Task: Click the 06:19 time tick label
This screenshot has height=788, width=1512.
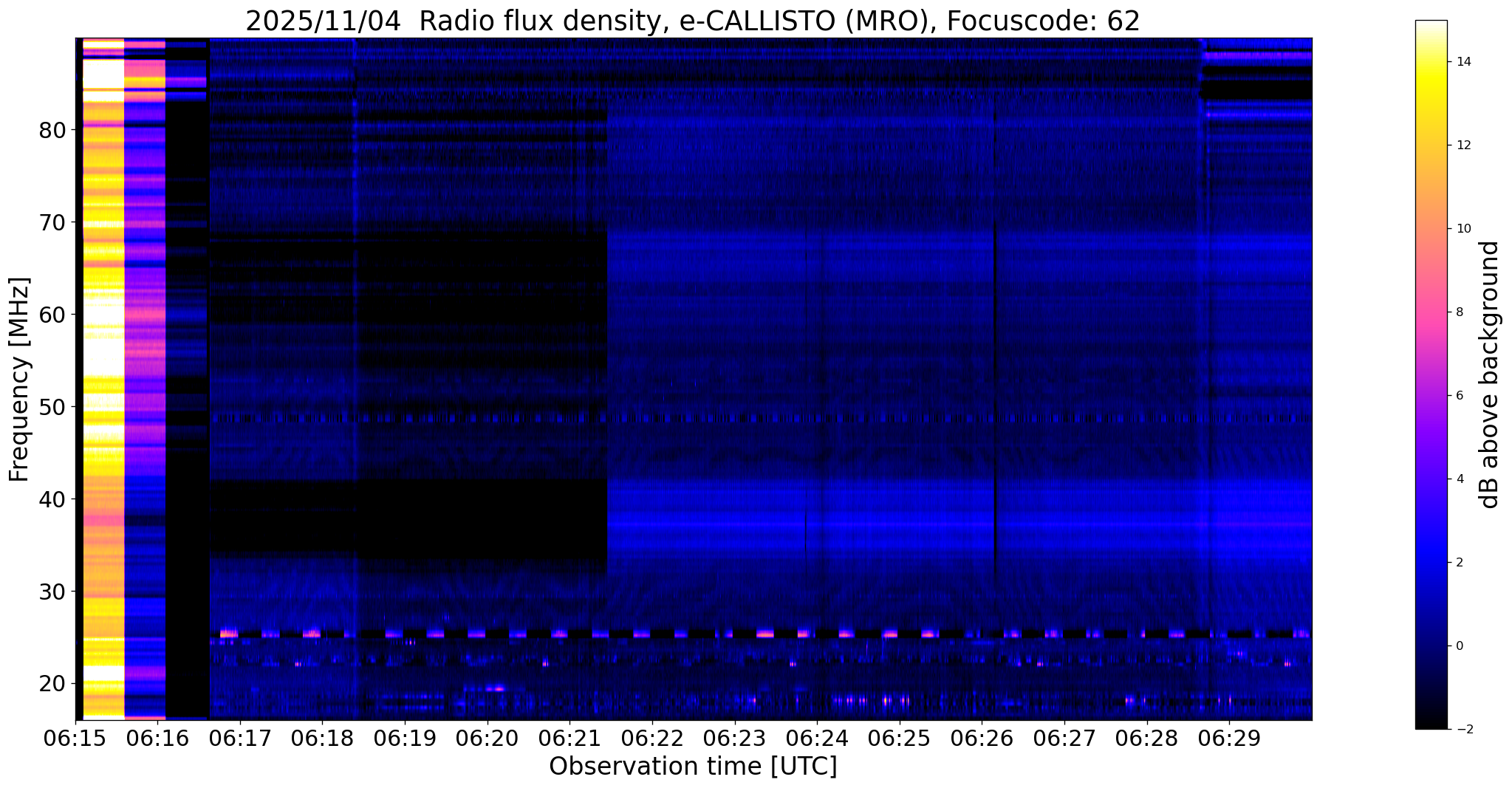Action: point(405,739)
